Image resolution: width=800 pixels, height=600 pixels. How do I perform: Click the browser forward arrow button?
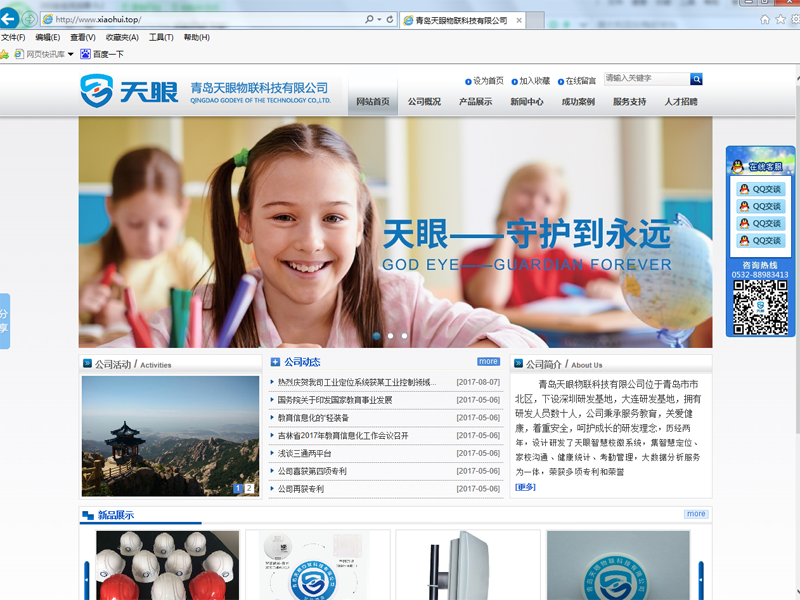[x=29, y=19]
